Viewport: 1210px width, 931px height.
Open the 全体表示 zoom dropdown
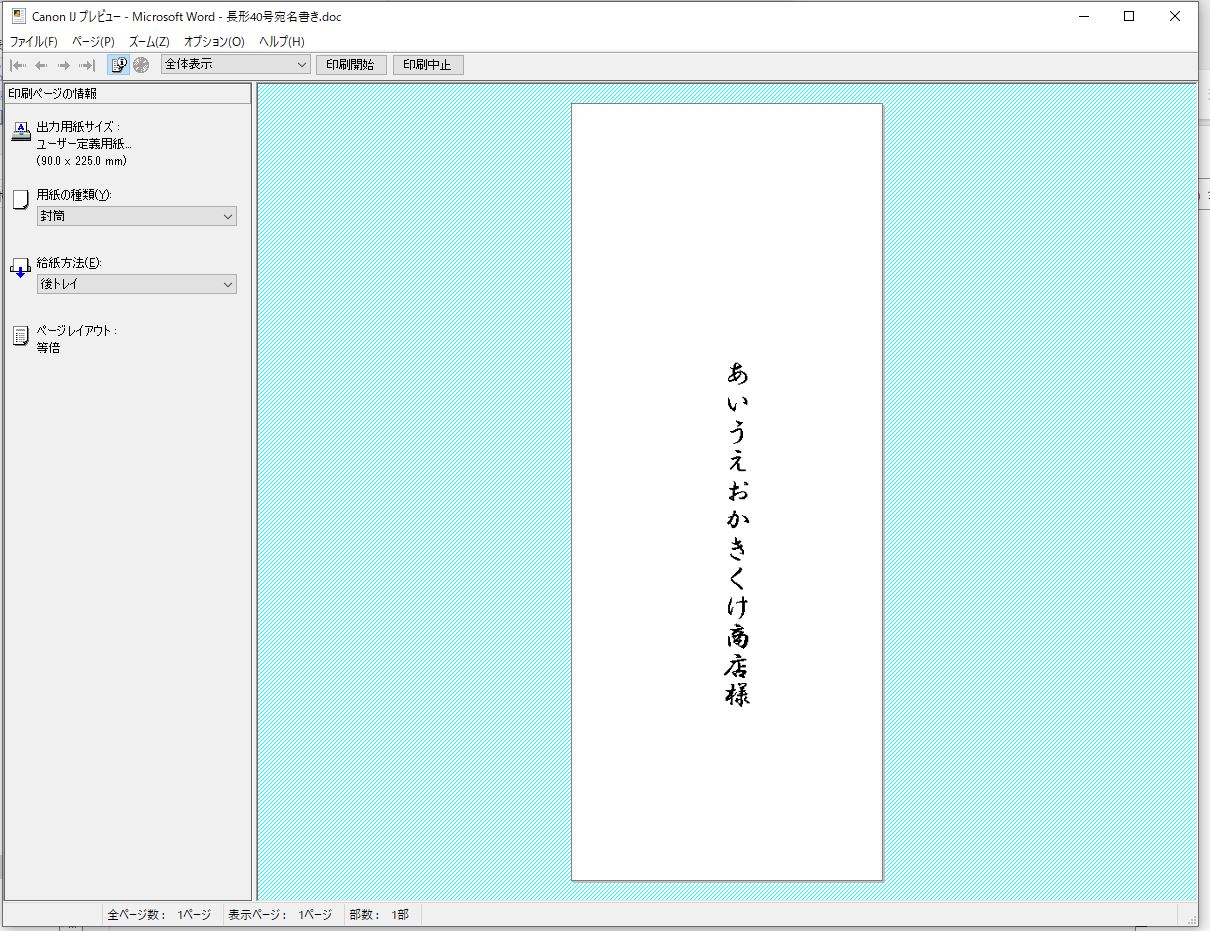coord(235,65)
